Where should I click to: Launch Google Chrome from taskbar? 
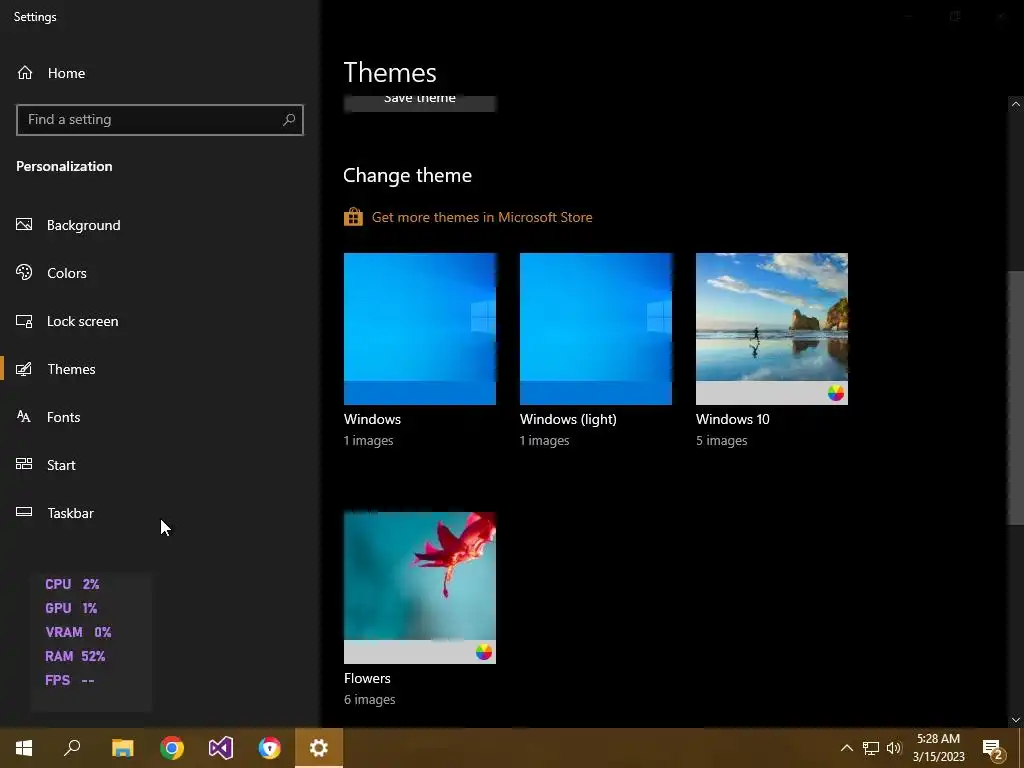pos(172,748)
